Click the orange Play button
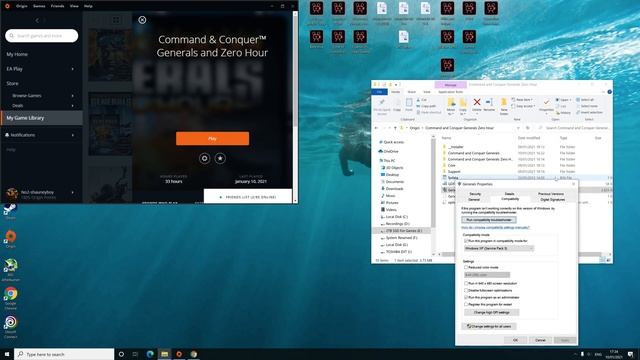The width and height of the screenshot is (640, 360). (212, 138)
